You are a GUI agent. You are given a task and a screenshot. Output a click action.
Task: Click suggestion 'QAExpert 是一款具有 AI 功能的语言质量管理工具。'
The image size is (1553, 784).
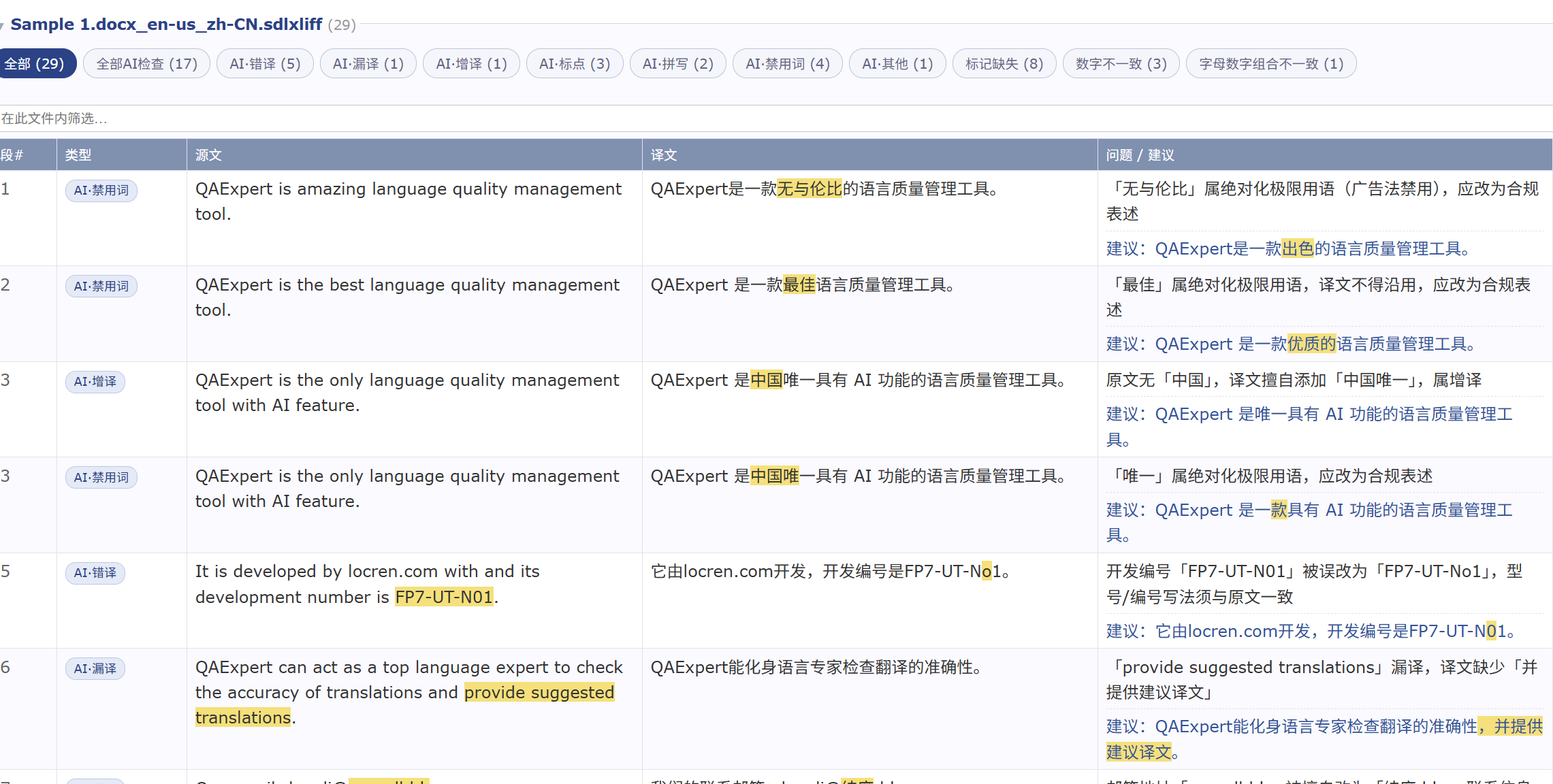coord(1309,523)
